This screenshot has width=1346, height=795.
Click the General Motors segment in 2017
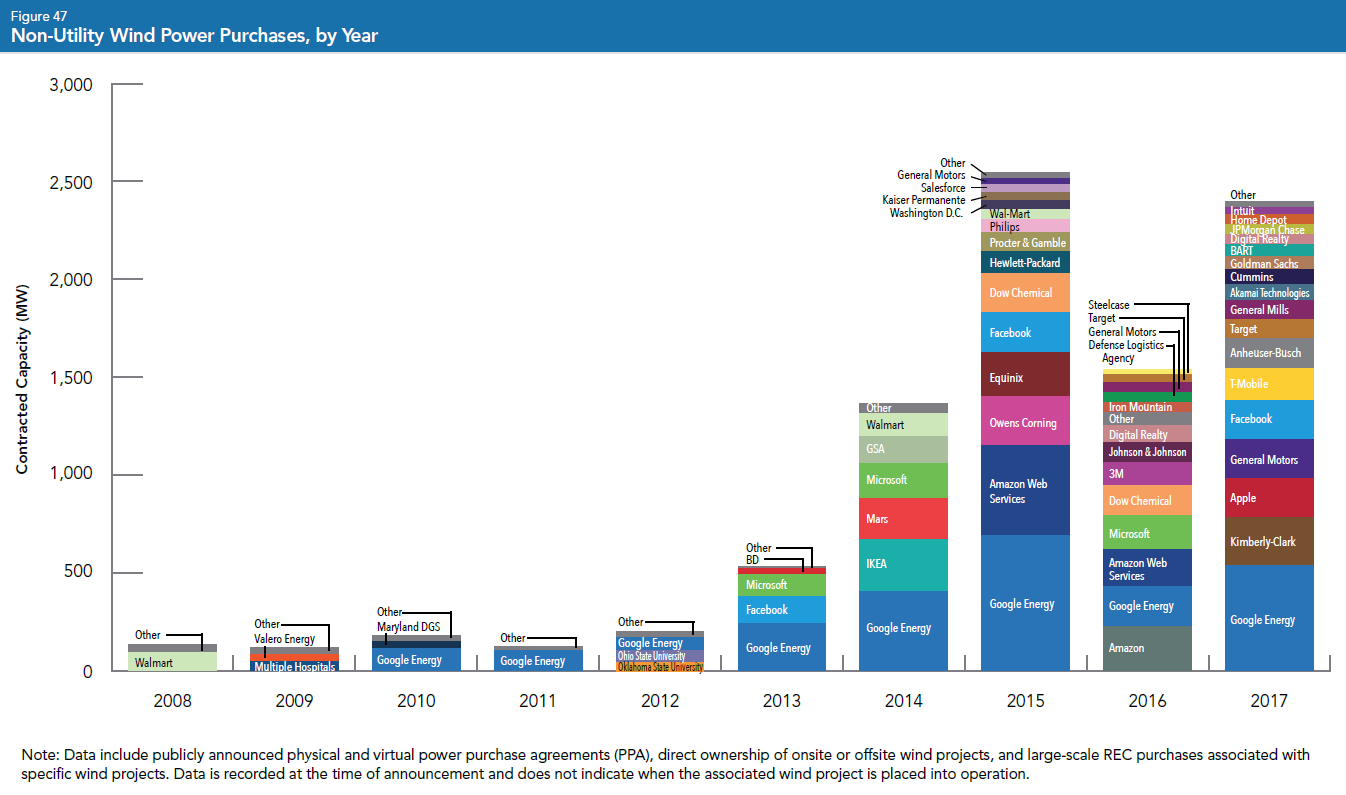[x=1269, y=459]
